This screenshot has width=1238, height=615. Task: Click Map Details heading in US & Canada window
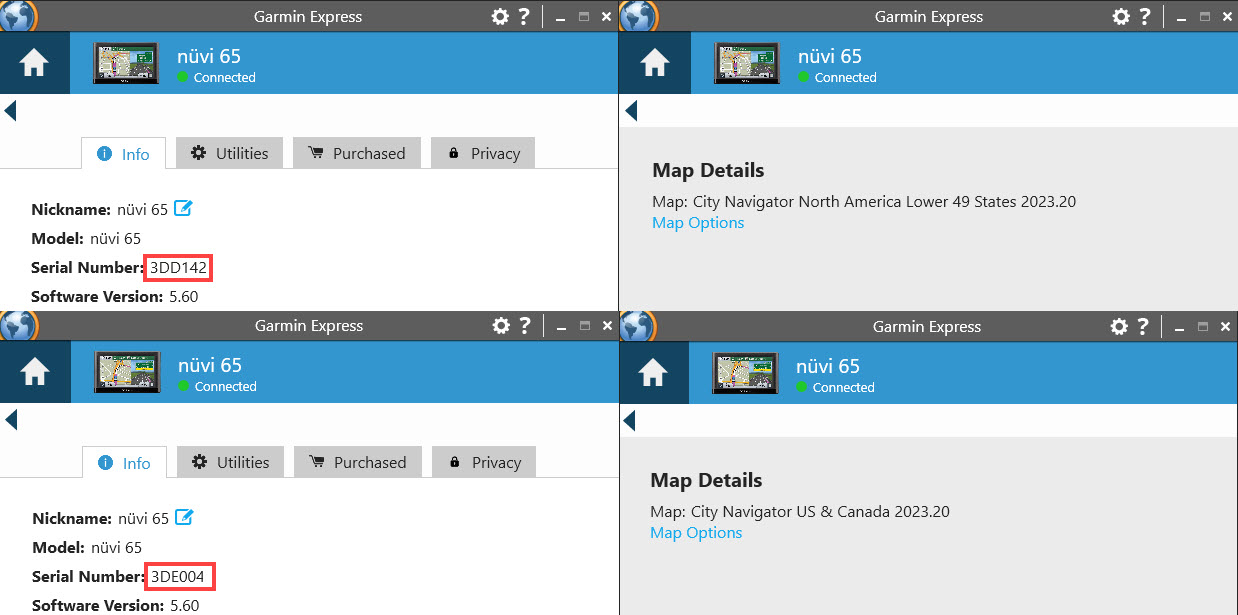click(706, 480)
